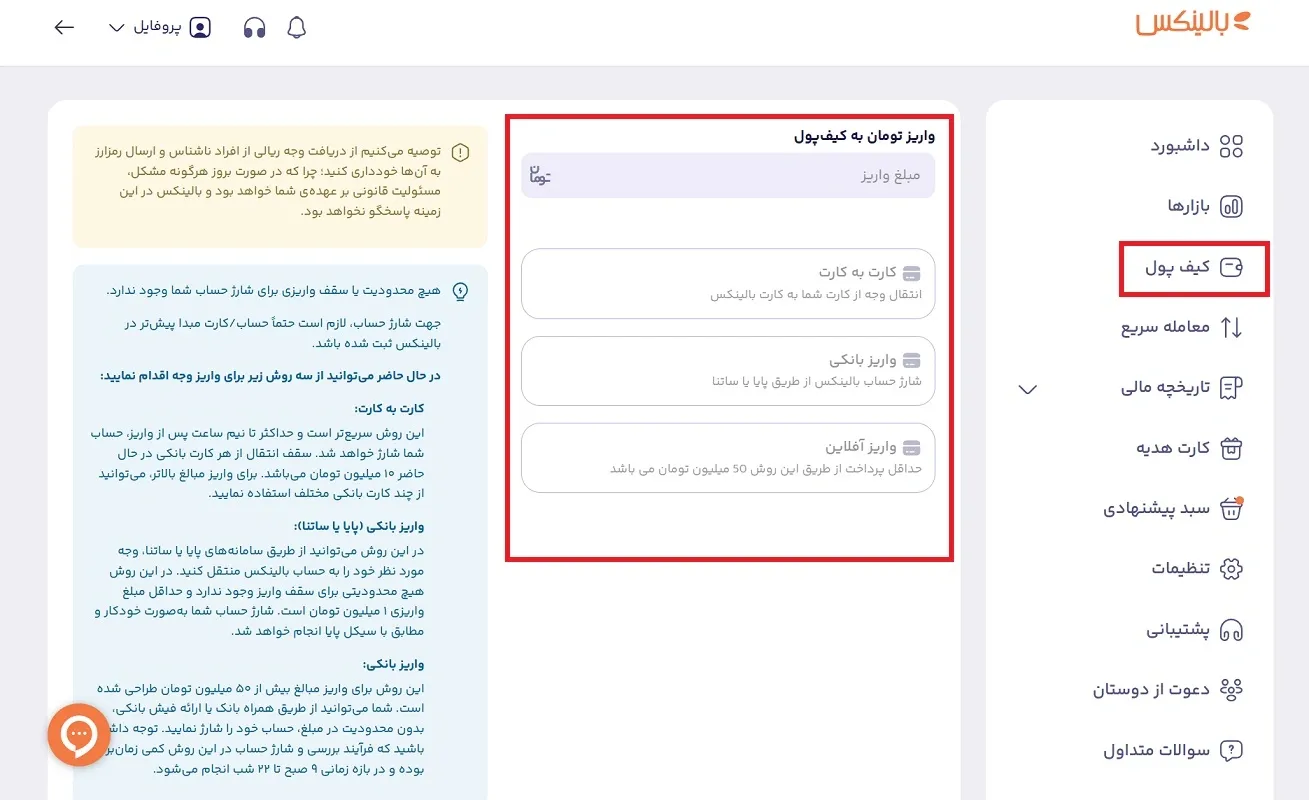Click the warning exclamation icon in yellow notice
Screen dimensions: 1309x800
coord(460,153)
